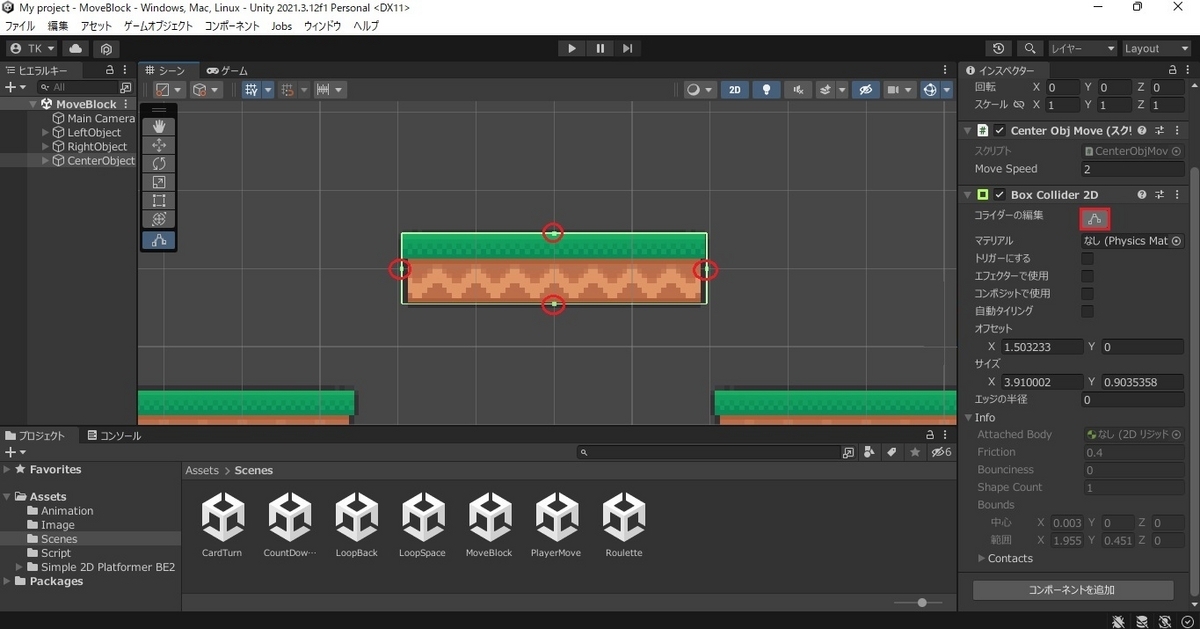The height and width of the screenshot is (629, 1200).
Task: Click the Move Speed input field
Action: (1133, 169)
